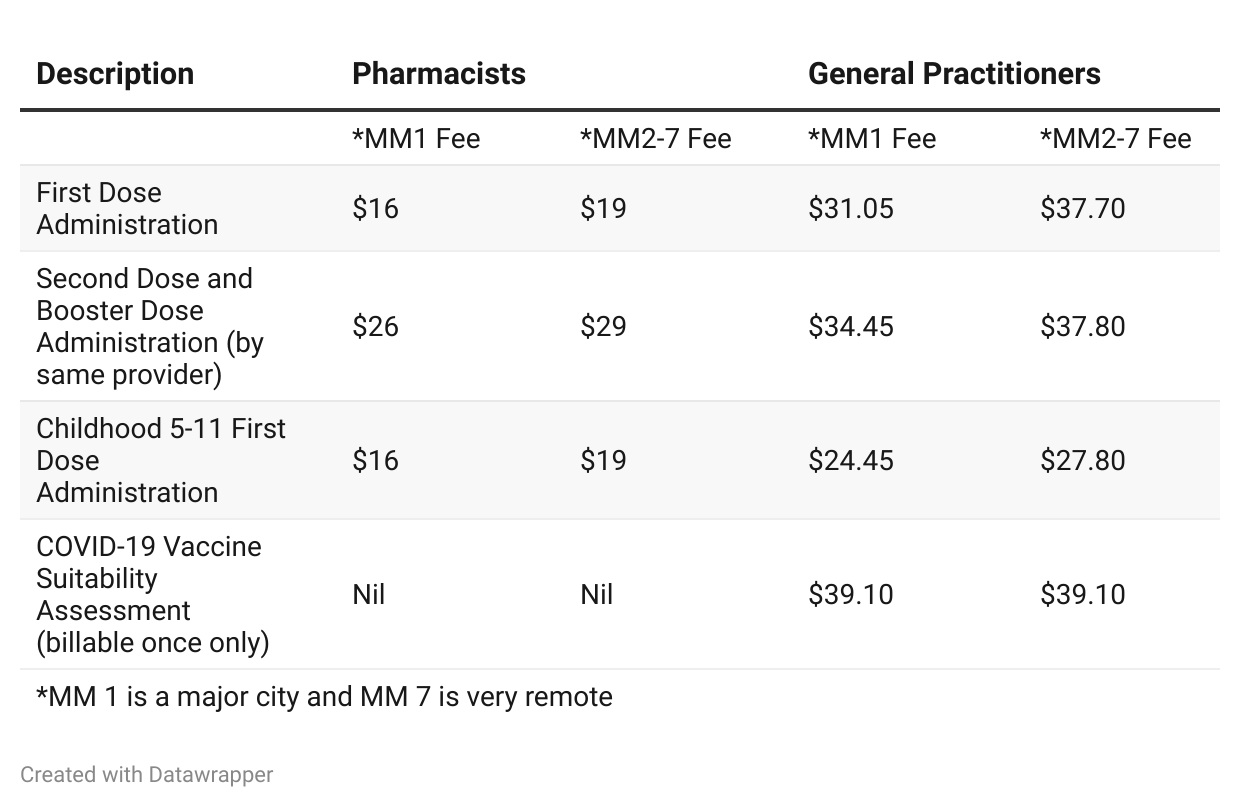Open the Created with Datawrapper link
Image resolution: width=1240 pixels, height=808 pixels.
147,774
